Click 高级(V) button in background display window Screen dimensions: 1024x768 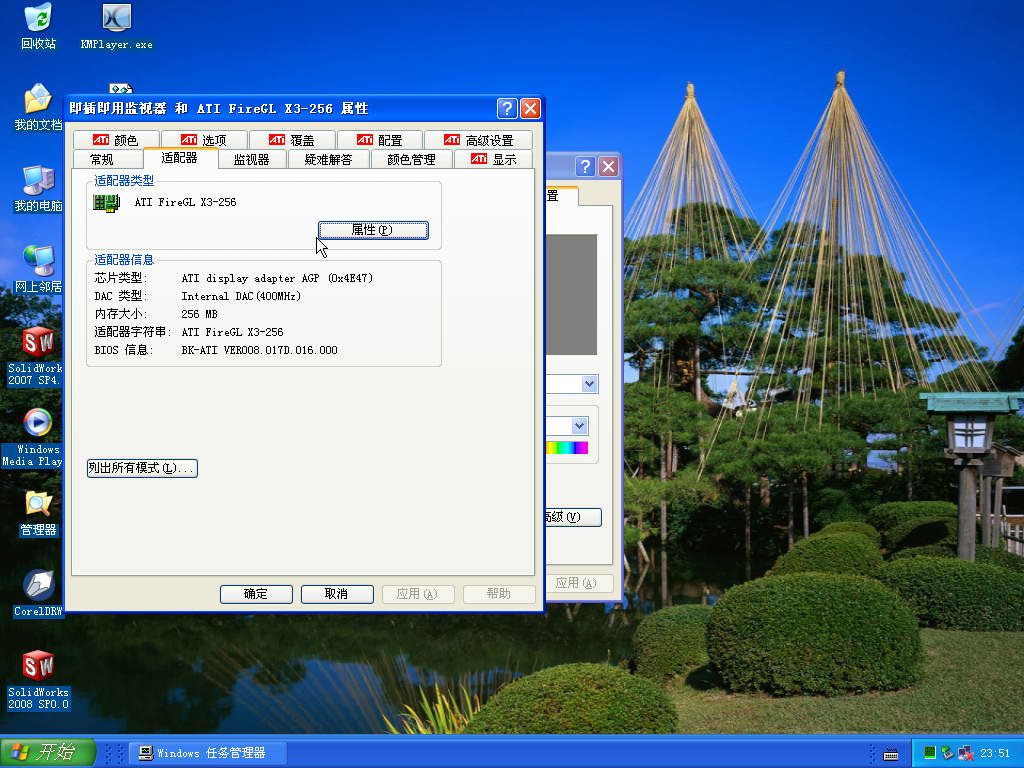tap(573, 517)
